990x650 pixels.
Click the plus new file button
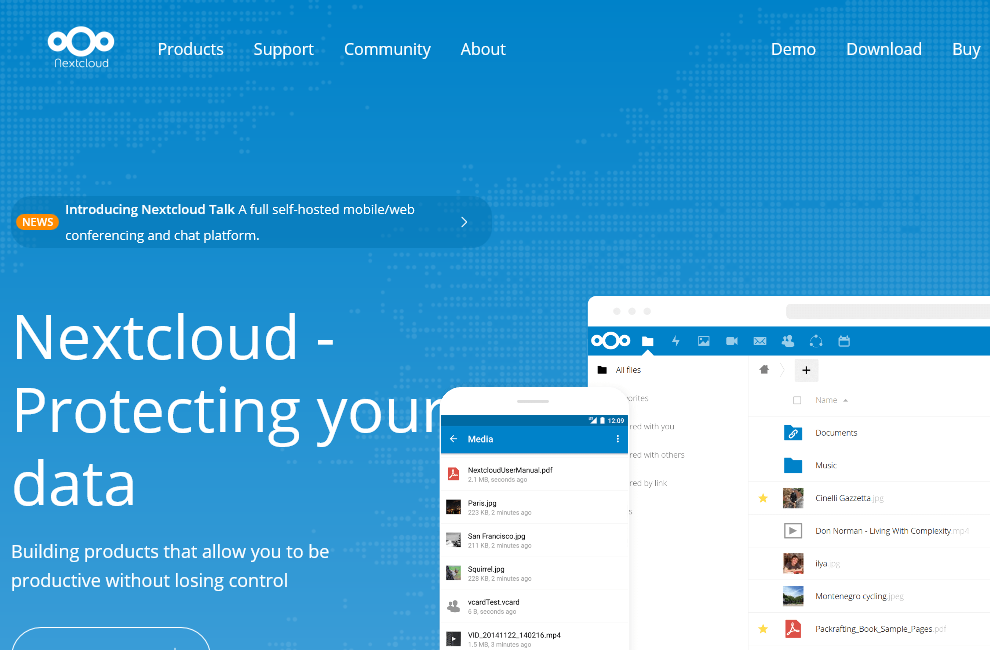806,370
